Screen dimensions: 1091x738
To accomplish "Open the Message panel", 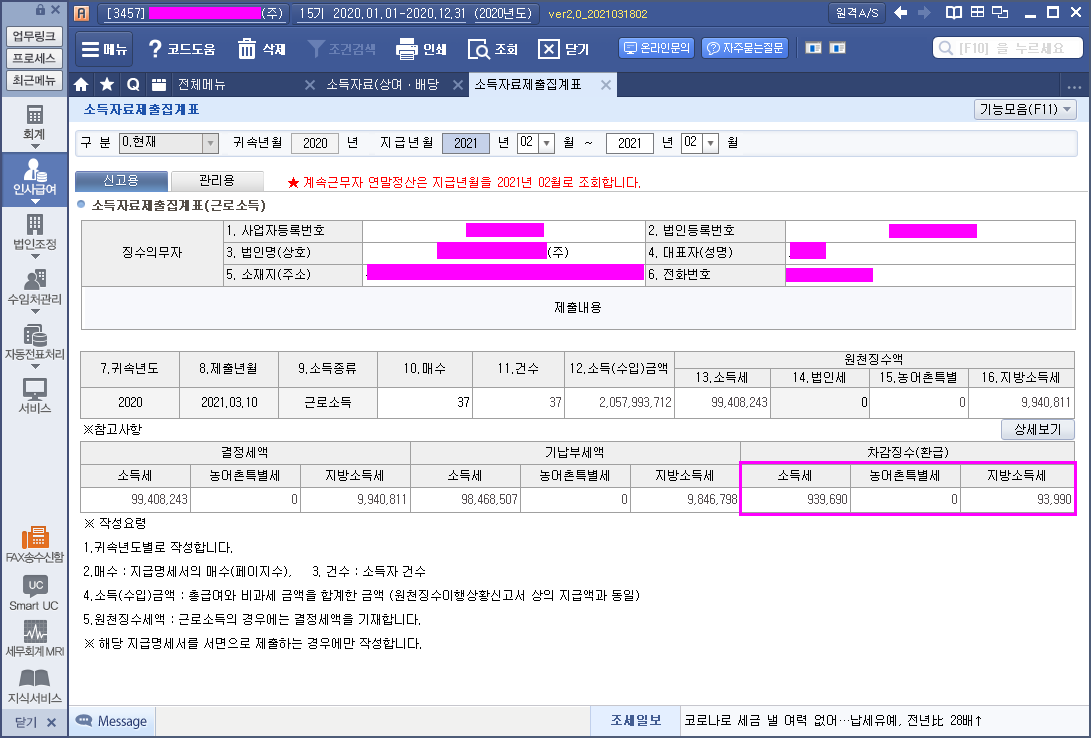I will click(x=112, y=721).
